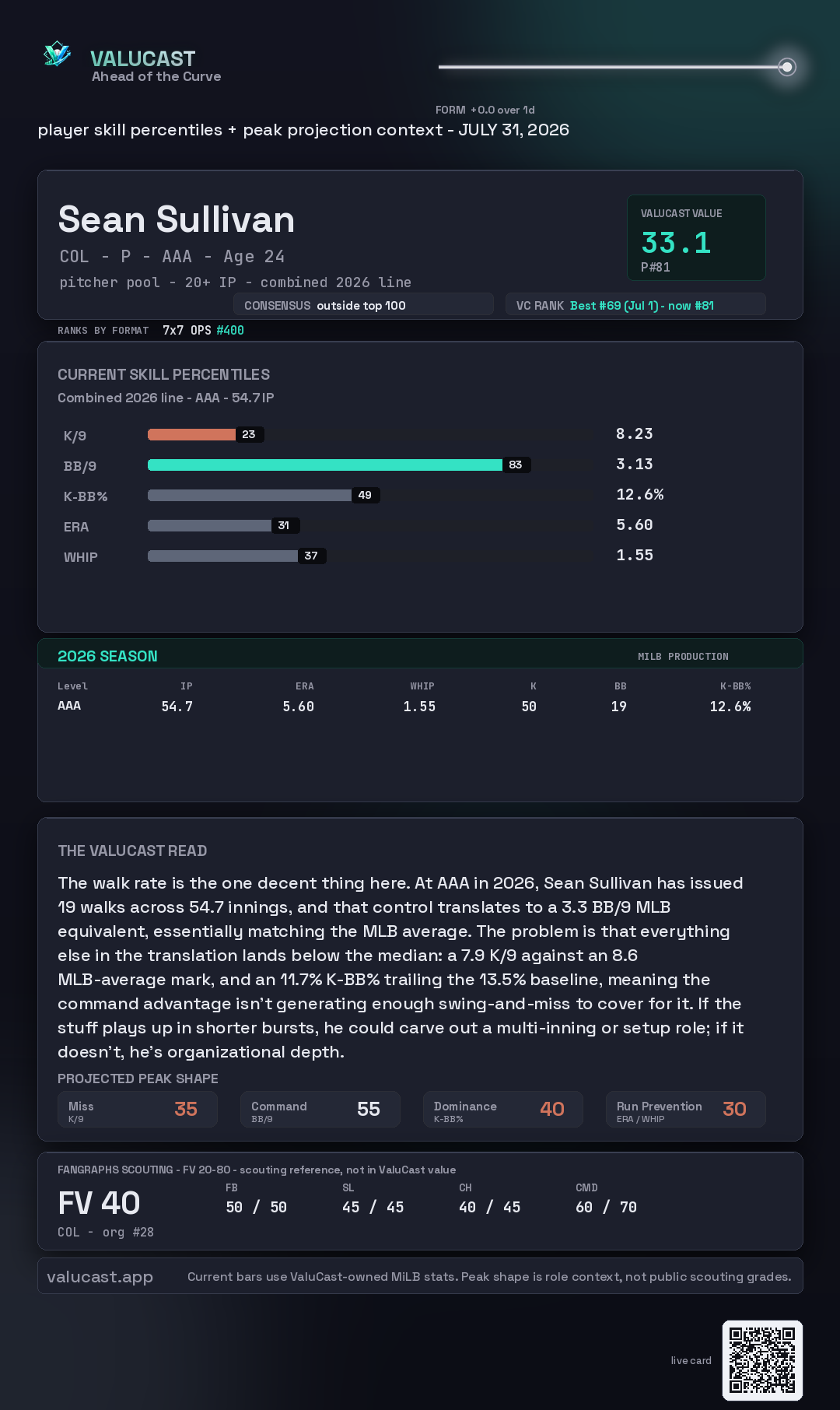Click the WHIP percentile badge 37
This screenshot has height=1410, width=840.
(312, 556)
